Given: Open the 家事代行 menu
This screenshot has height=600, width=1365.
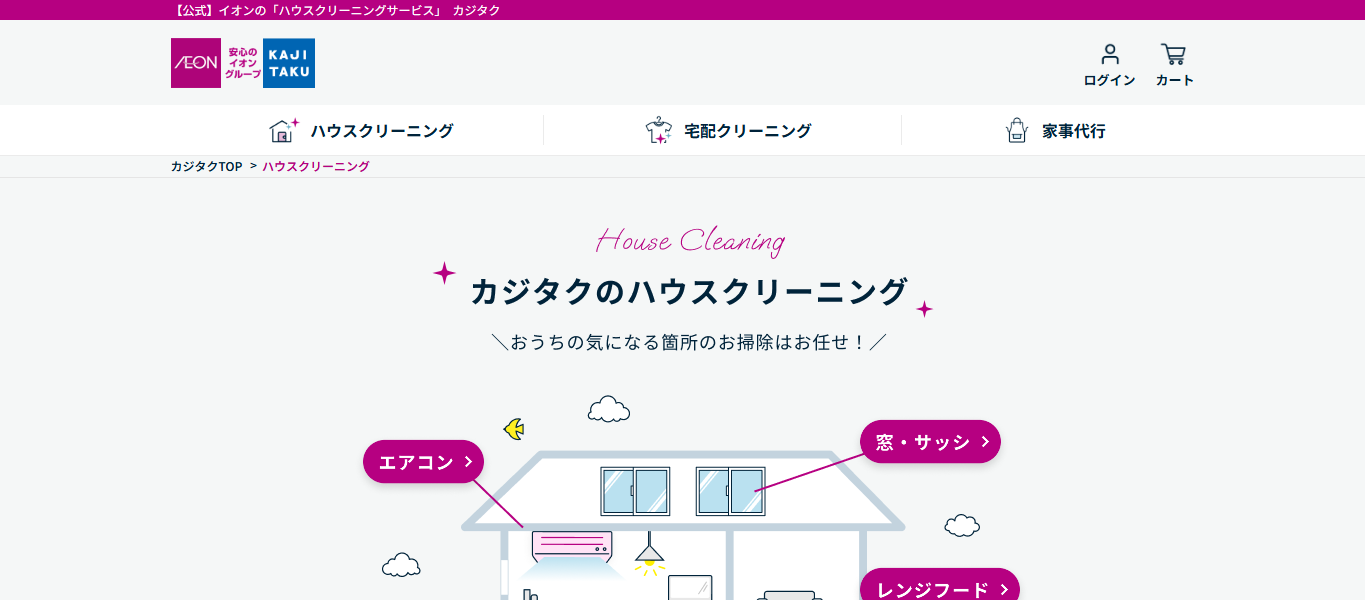Looking at the screenshot, I should tap(1055, 130).
